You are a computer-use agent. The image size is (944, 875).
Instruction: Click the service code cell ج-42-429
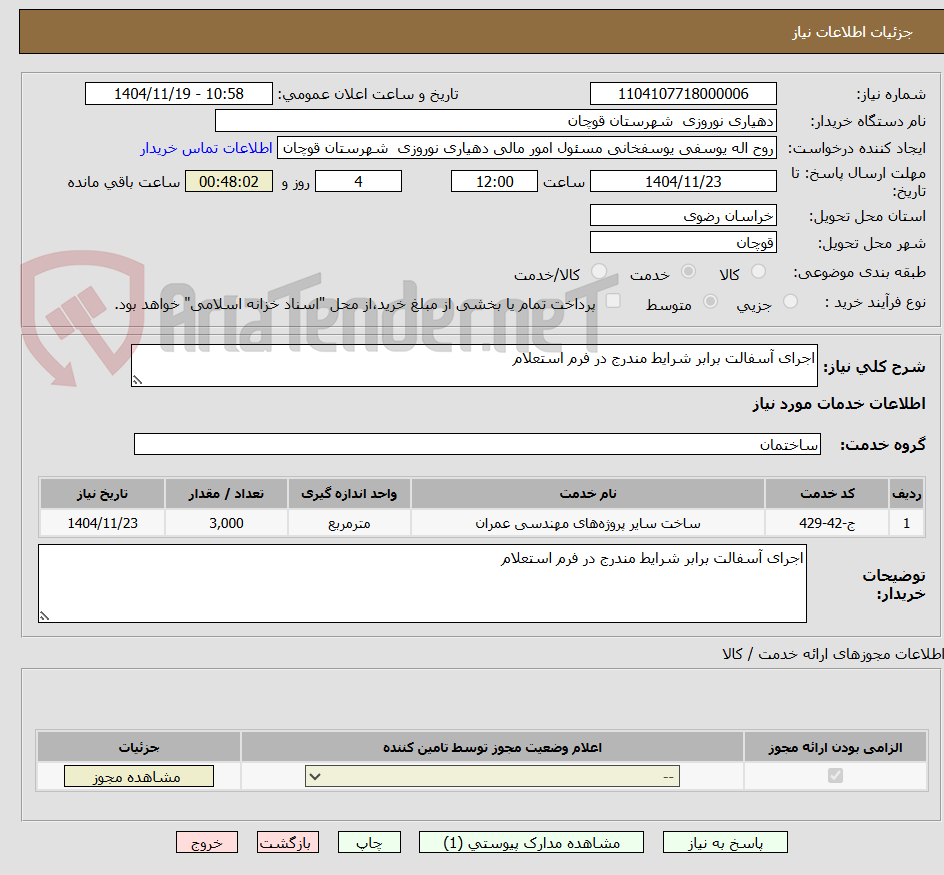pos(827,523)
